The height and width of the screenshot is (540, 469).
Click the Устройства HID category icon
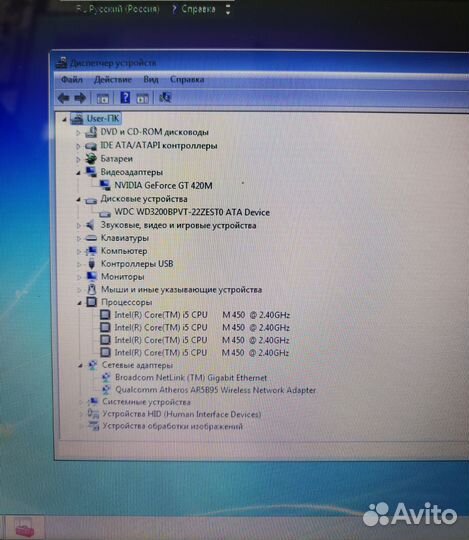tap(93, 414)
